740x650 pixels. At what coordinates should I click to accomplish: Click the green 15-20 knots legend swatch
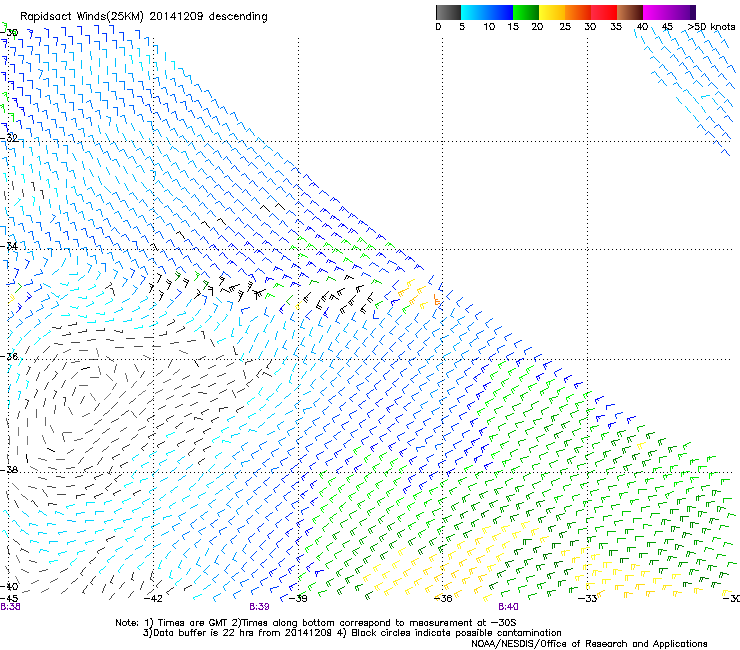(x=526, y=12)
